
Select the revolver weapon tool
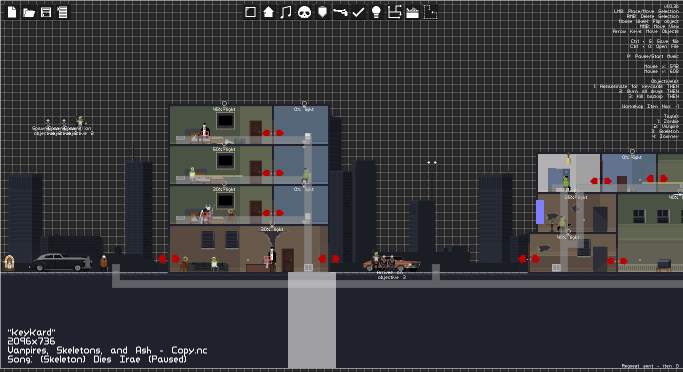(340, 12)
